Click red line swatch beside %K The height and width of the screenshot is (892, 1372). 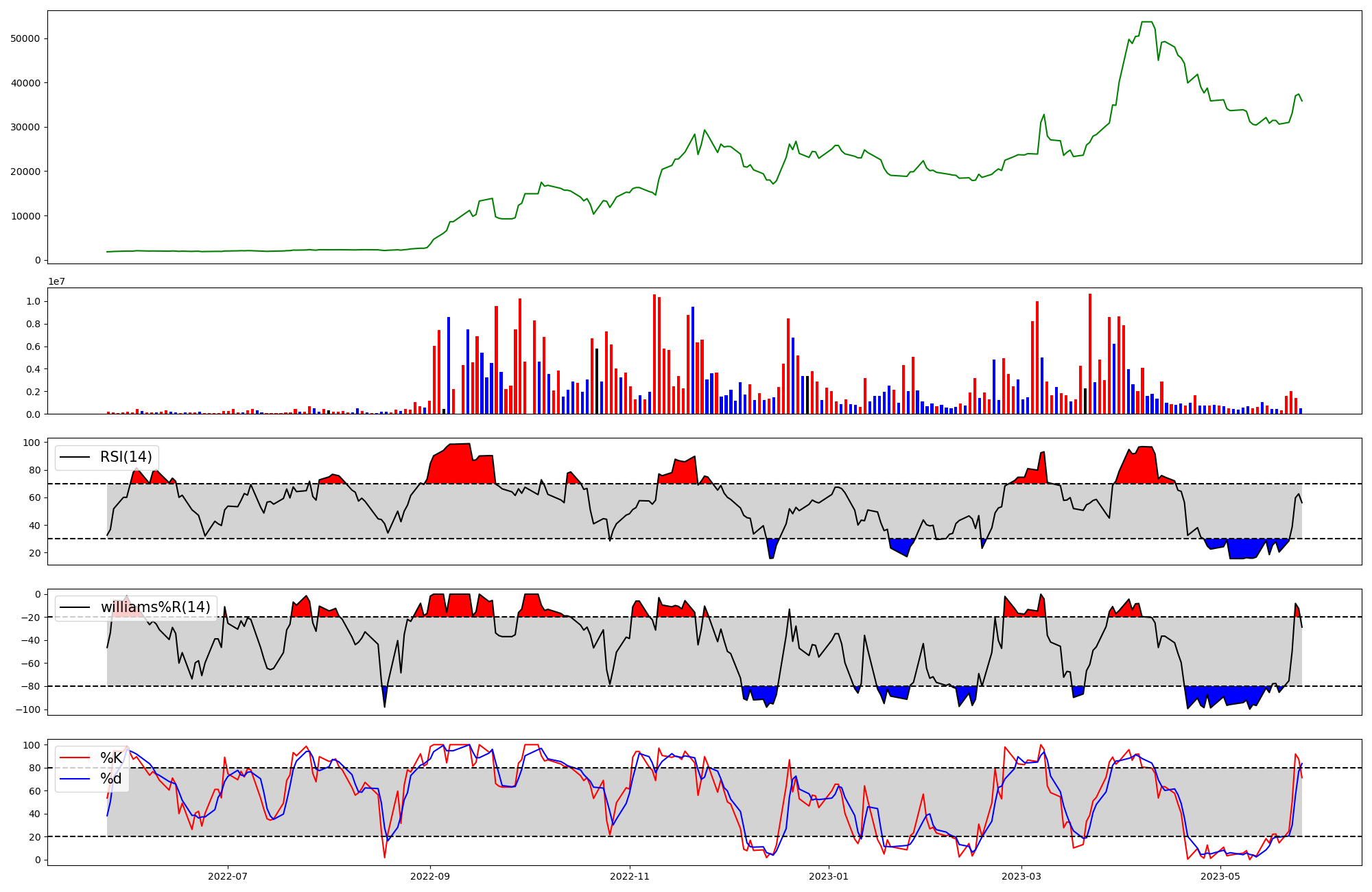pyautogui.click(x=75, y=758)
